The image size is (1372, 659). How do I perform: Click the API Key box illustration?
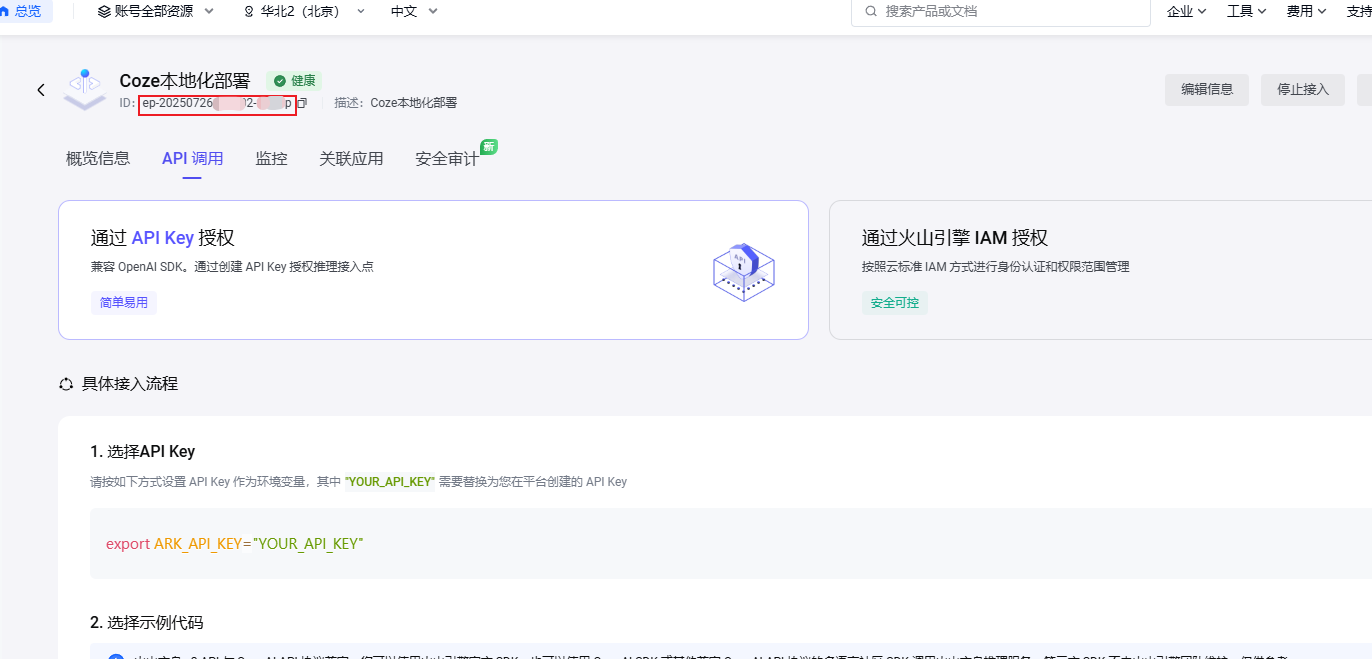point(744,271)
